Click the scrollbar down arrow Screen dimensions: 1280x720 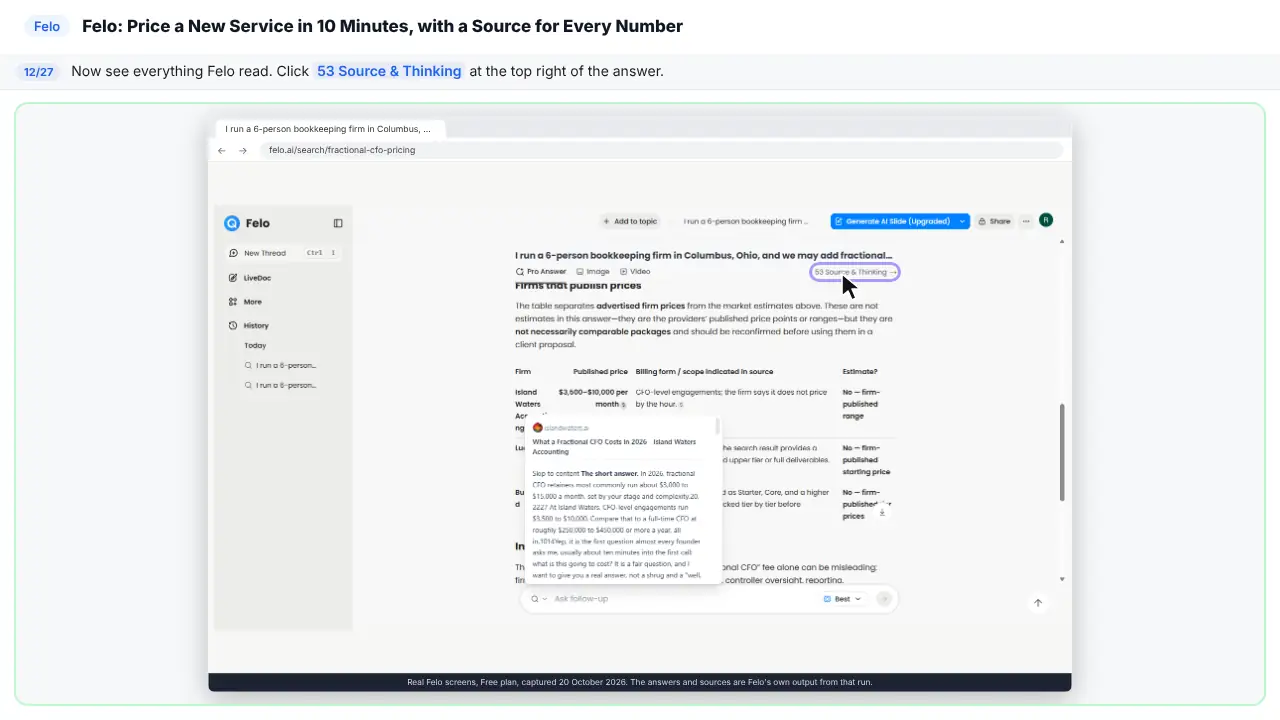(1061, 579)
